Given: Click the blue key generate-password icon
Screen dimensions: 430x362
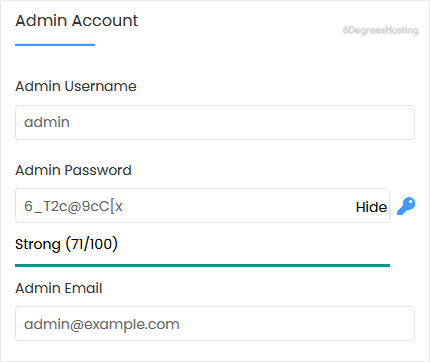Looking at the screenshot, I should click(406, 206).
